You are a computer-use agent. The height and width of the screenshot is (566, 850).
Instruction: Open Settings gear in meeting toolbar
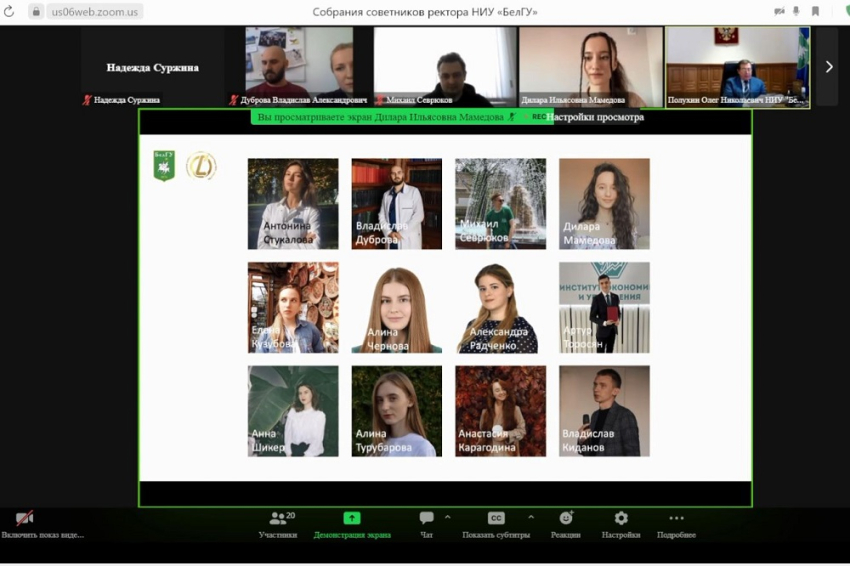click(x=621, y=519)
